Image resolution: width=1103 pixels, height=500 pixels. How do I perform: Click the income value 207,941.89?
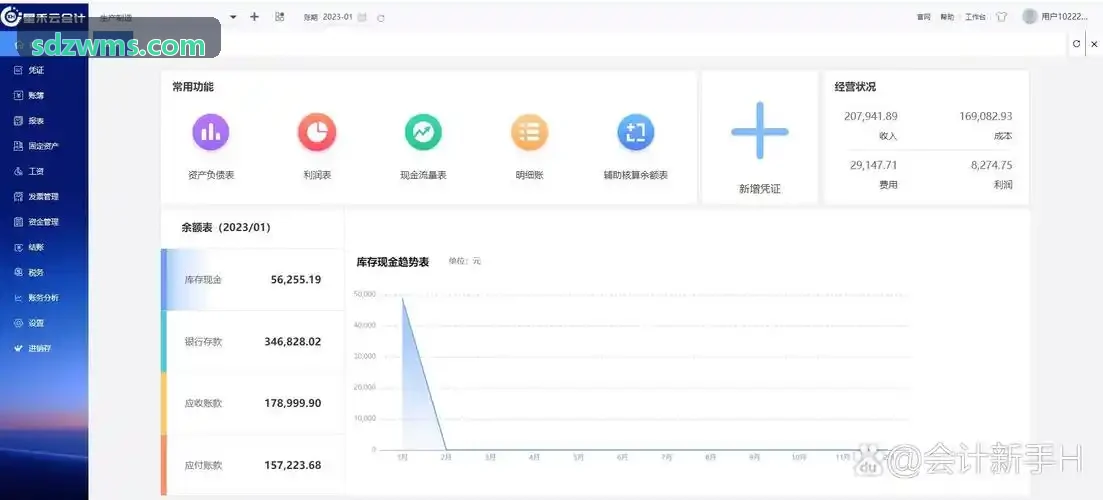[x=871, y=116]
